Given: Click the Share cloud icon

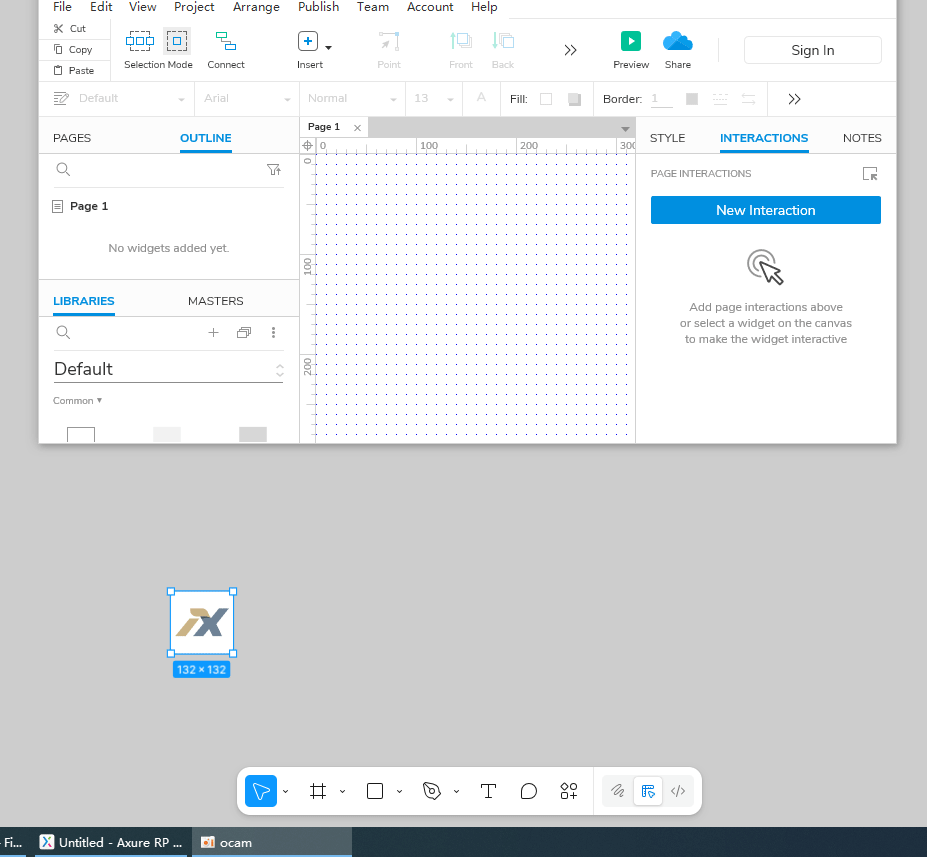Looking at the screenshot, I should click(x=677, y=41).
